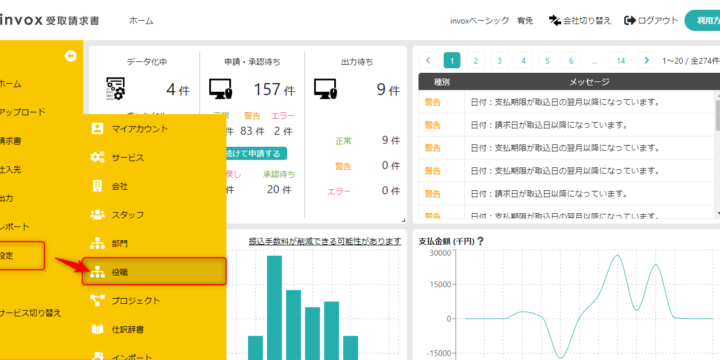Click the scrollbar down arrow in message list

click(x=718, y=214)
